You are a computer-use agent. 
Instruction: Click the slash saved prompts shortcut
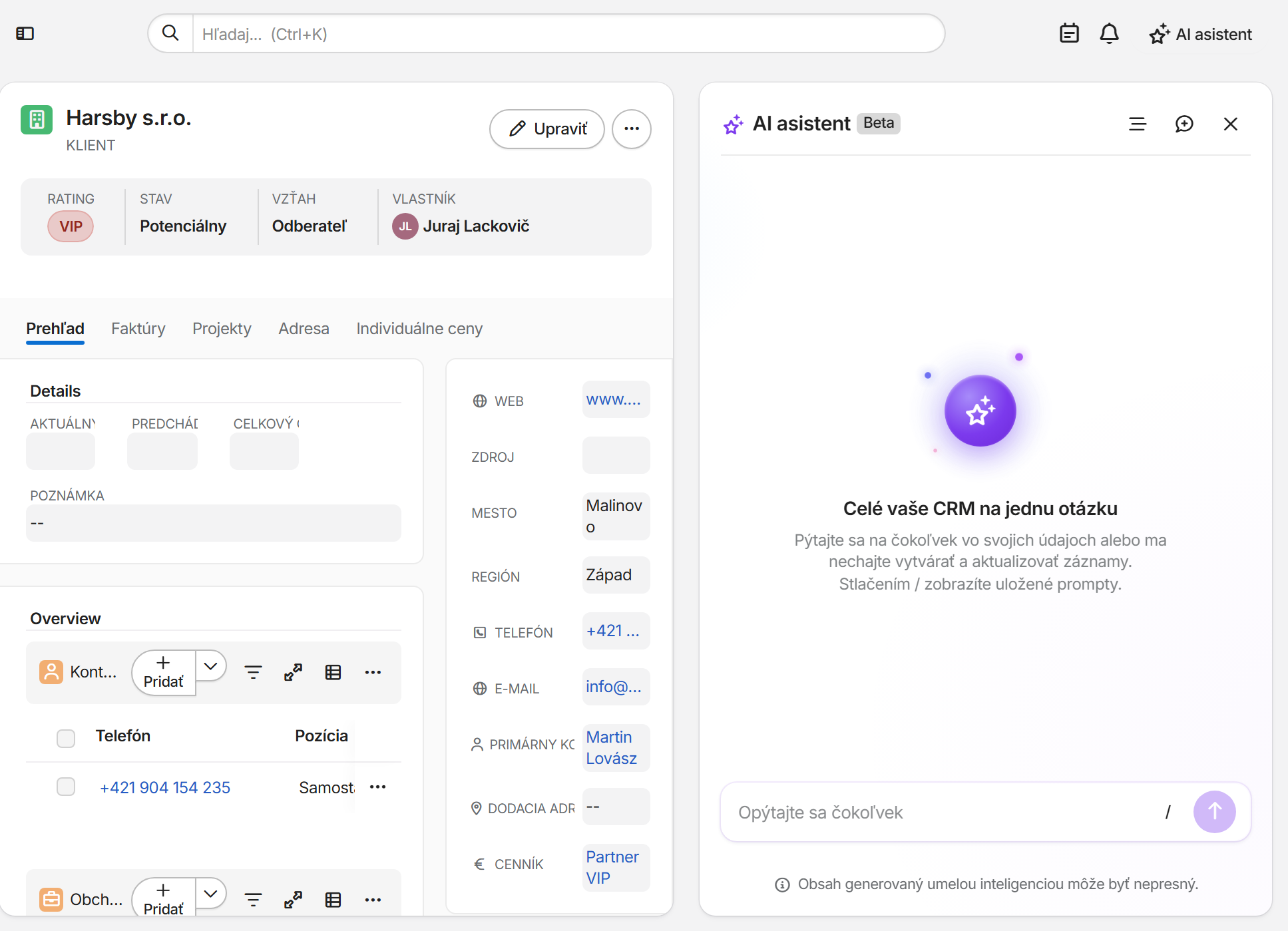tap(1168, 812)
